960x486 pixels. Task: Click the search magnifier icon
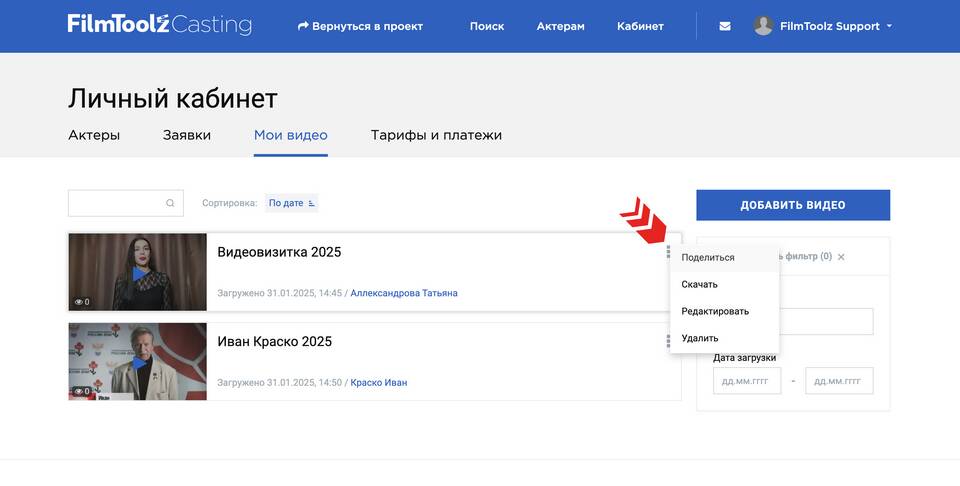pos(171,203)
